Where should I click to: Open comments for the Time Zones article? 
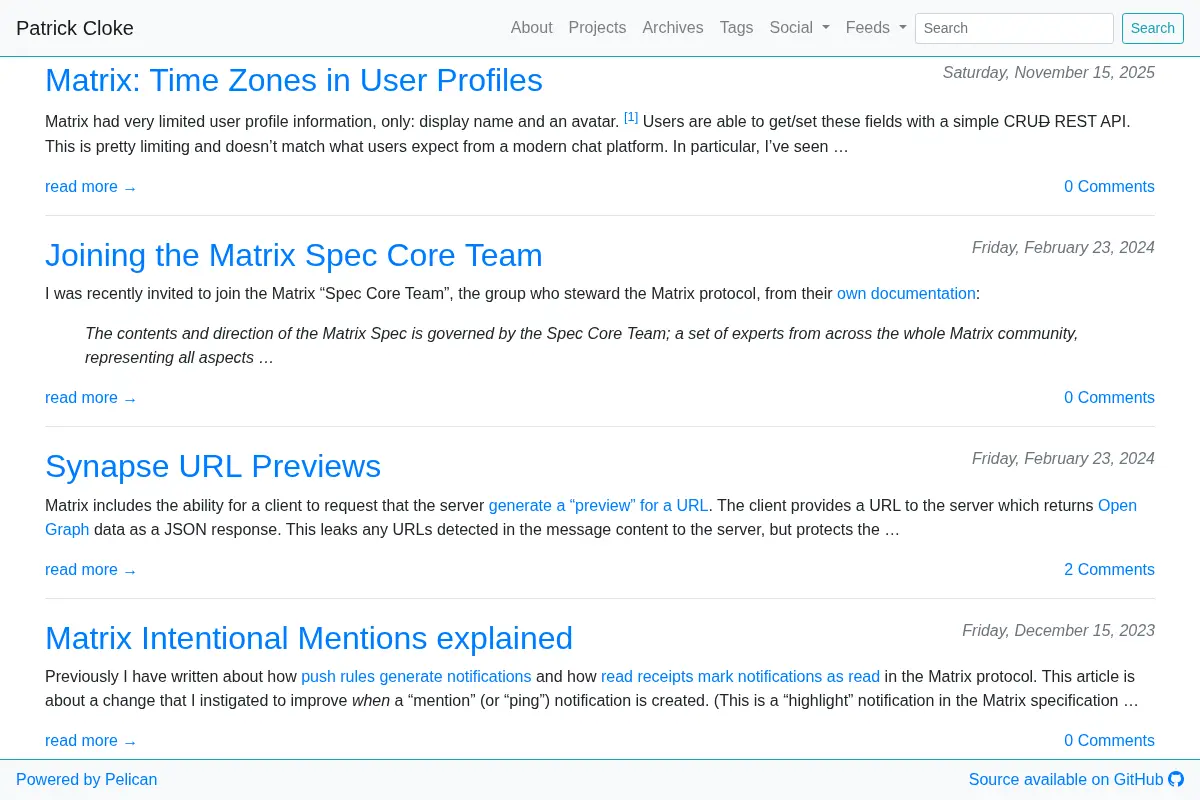tap(1109, 187)
